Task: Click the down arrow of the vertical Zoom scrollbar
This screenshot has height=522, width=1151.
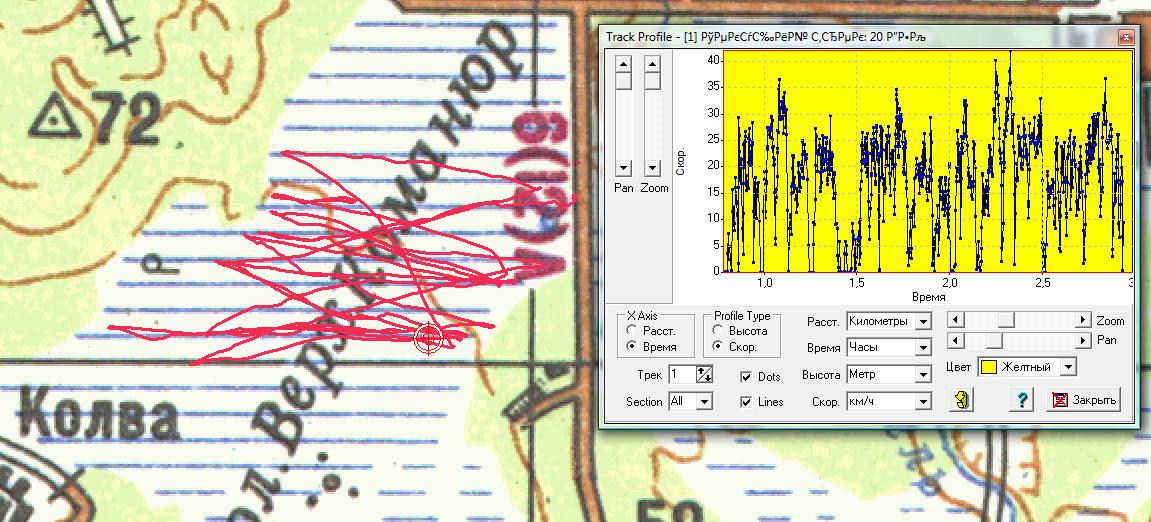Action: click(653, 168)
